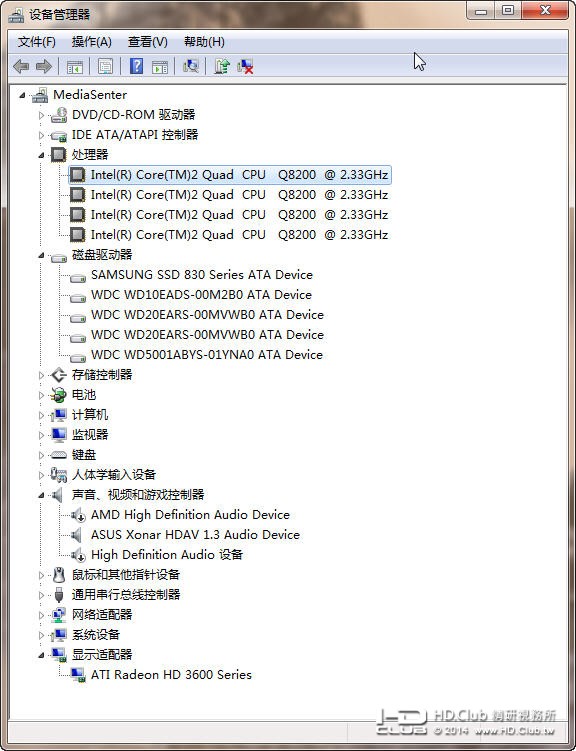Collapse the MediaSenter root node

click(22, 95)
